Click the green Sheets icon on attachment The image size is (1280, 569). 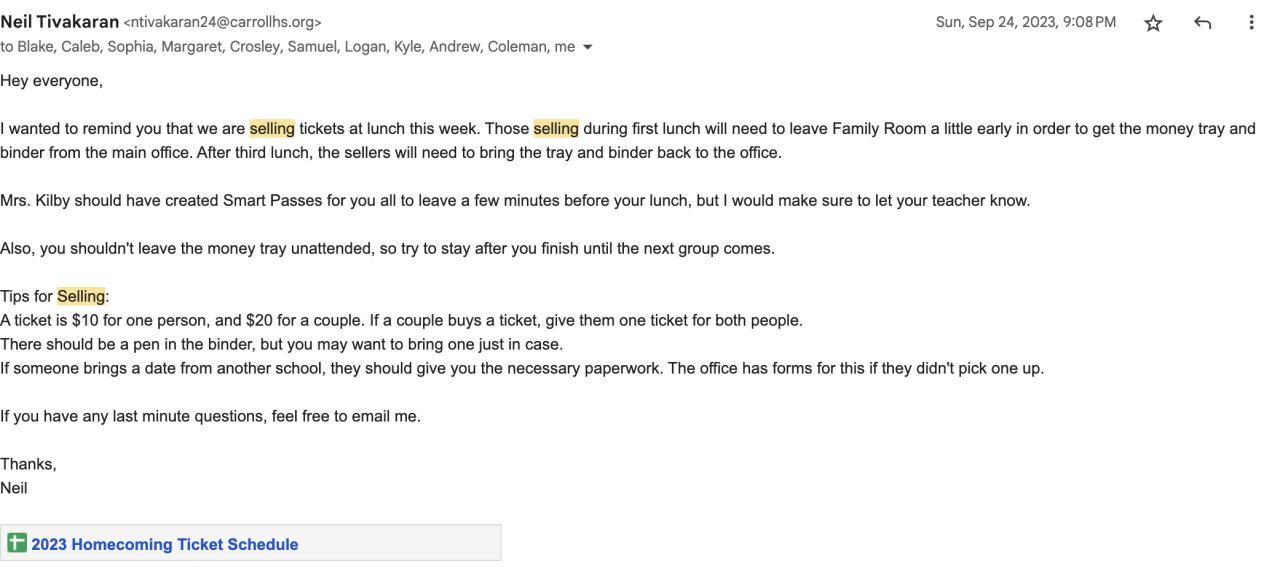[x=17, y=543]
